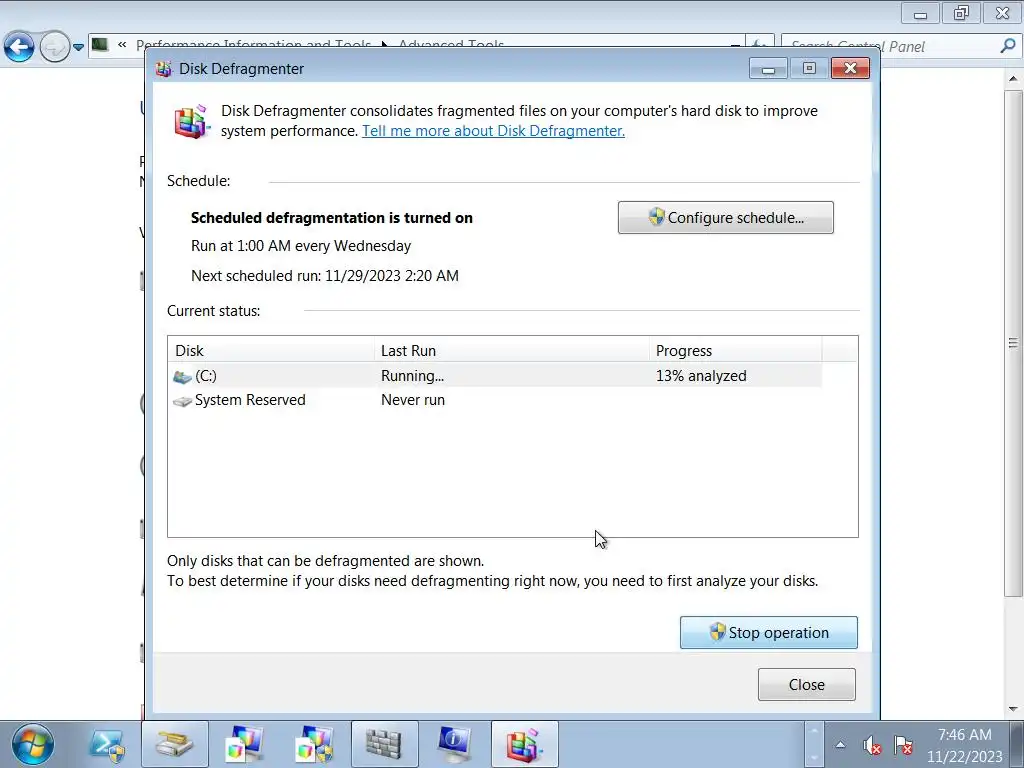Click the scroll-up arrow of Control Panel scrollbar

pyautogui.click(x=1013, y=78)
